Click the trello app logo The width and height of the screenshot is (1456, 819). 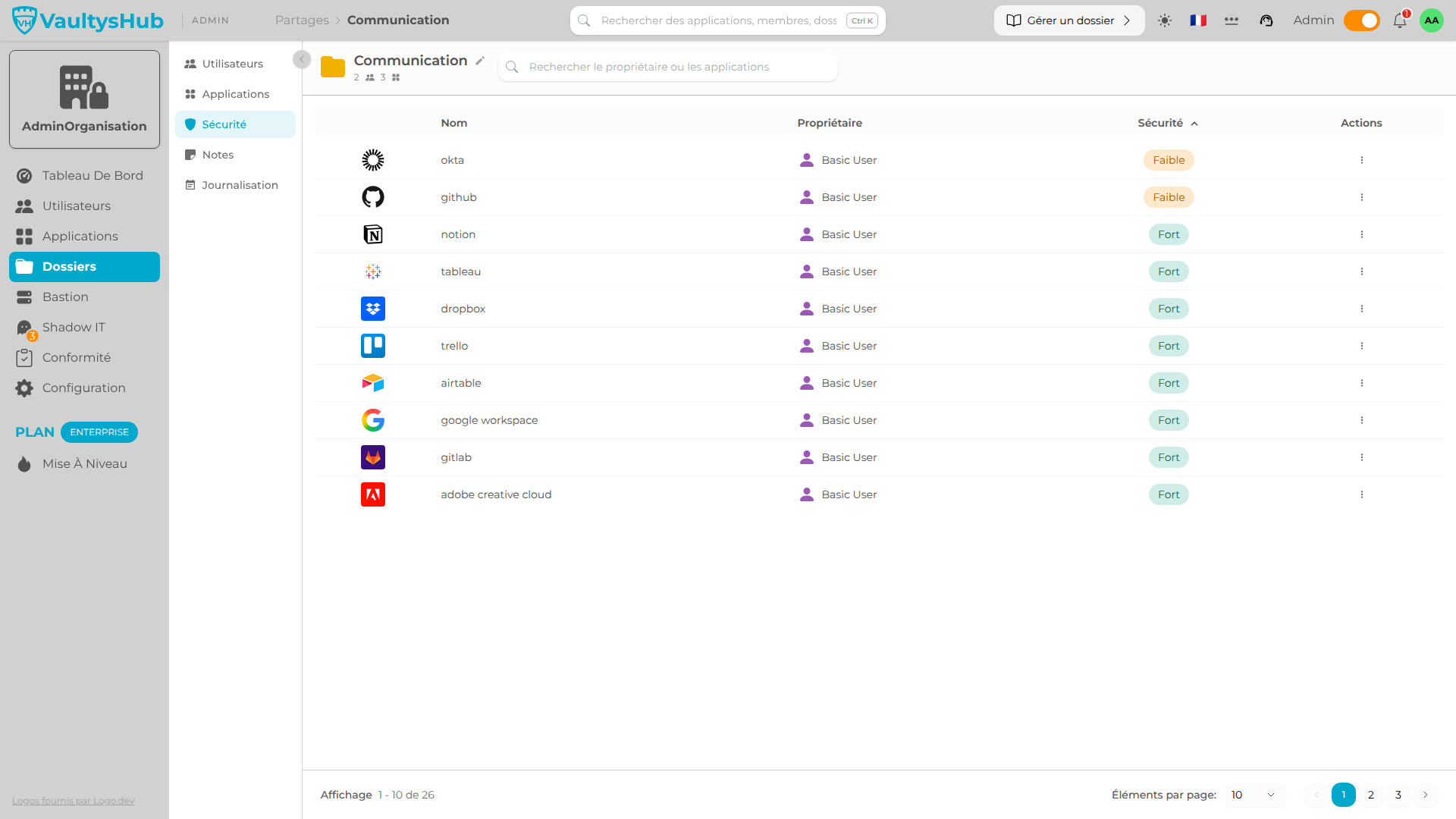pos(373,346)
